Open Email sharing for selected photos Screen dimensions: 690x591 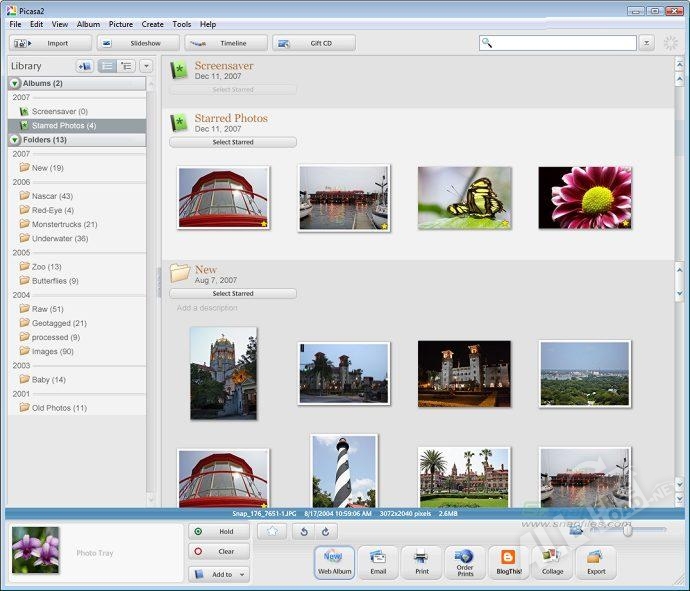pyautogui.click(x=378, y=562)
